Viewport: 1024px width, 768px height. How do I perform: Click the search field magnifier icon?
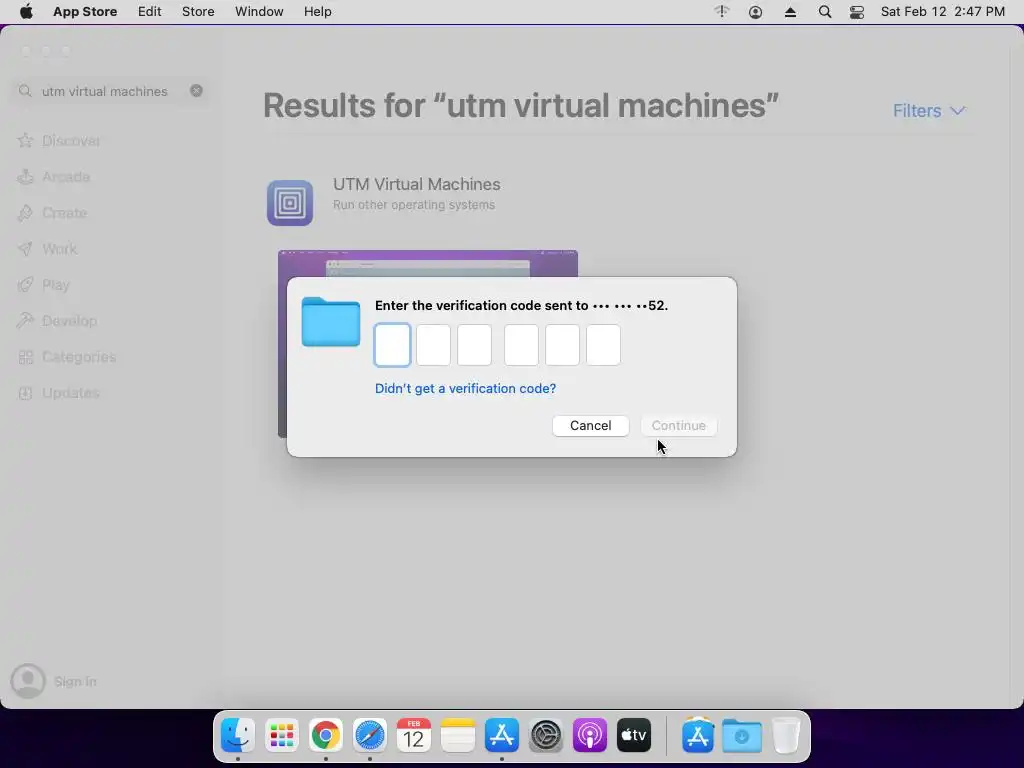25,91
